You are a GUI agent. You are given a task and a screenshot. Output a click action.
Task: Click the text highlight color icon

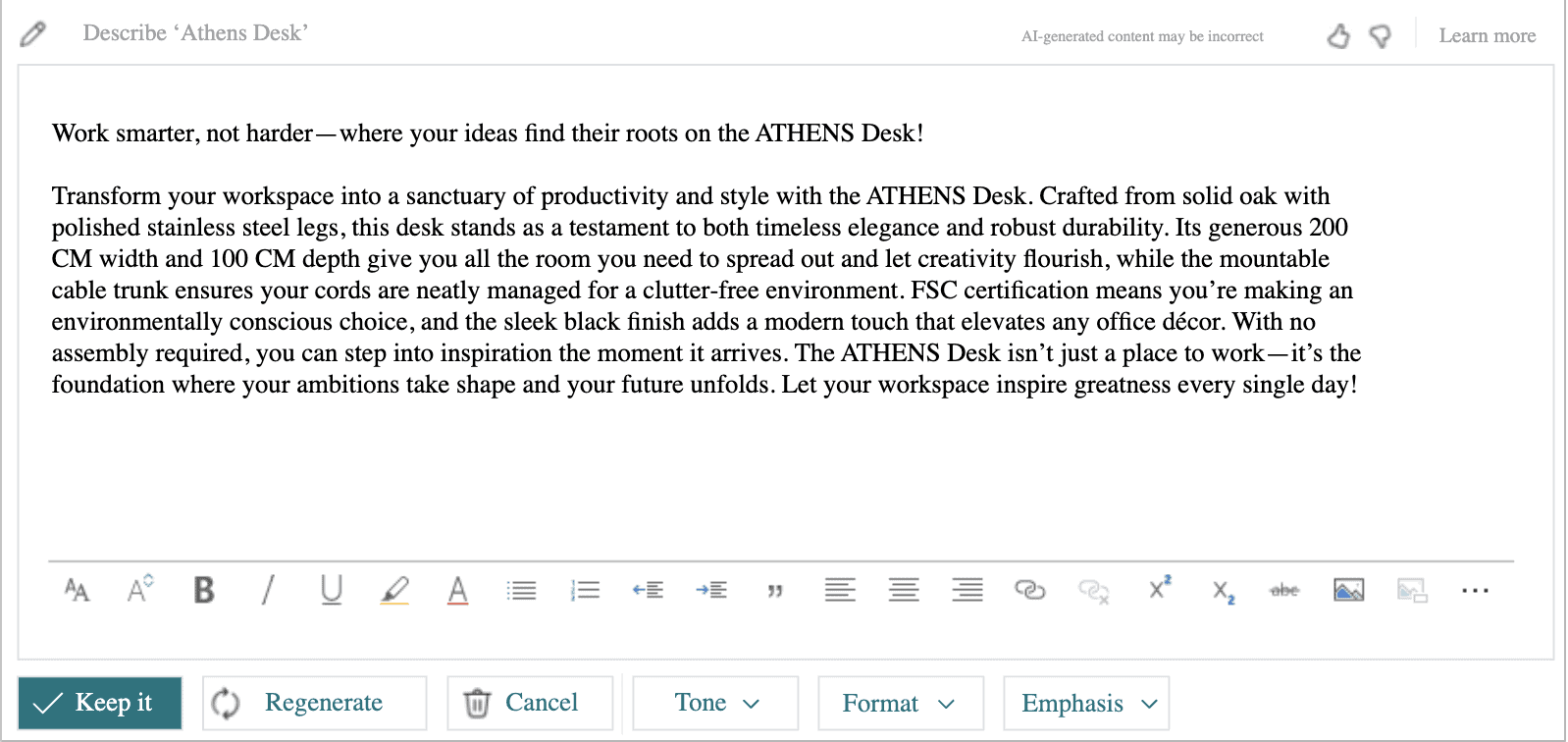click(x=394, y=590)
